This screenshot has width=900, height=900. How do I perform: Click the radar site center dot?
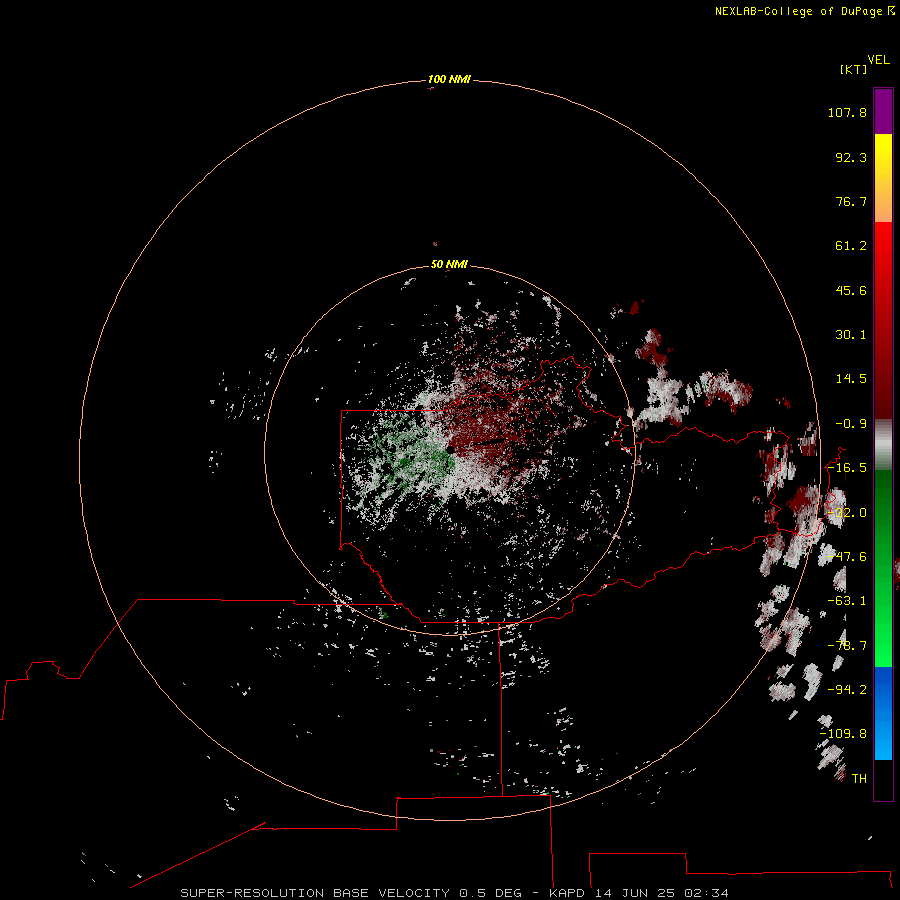(451, 450)
